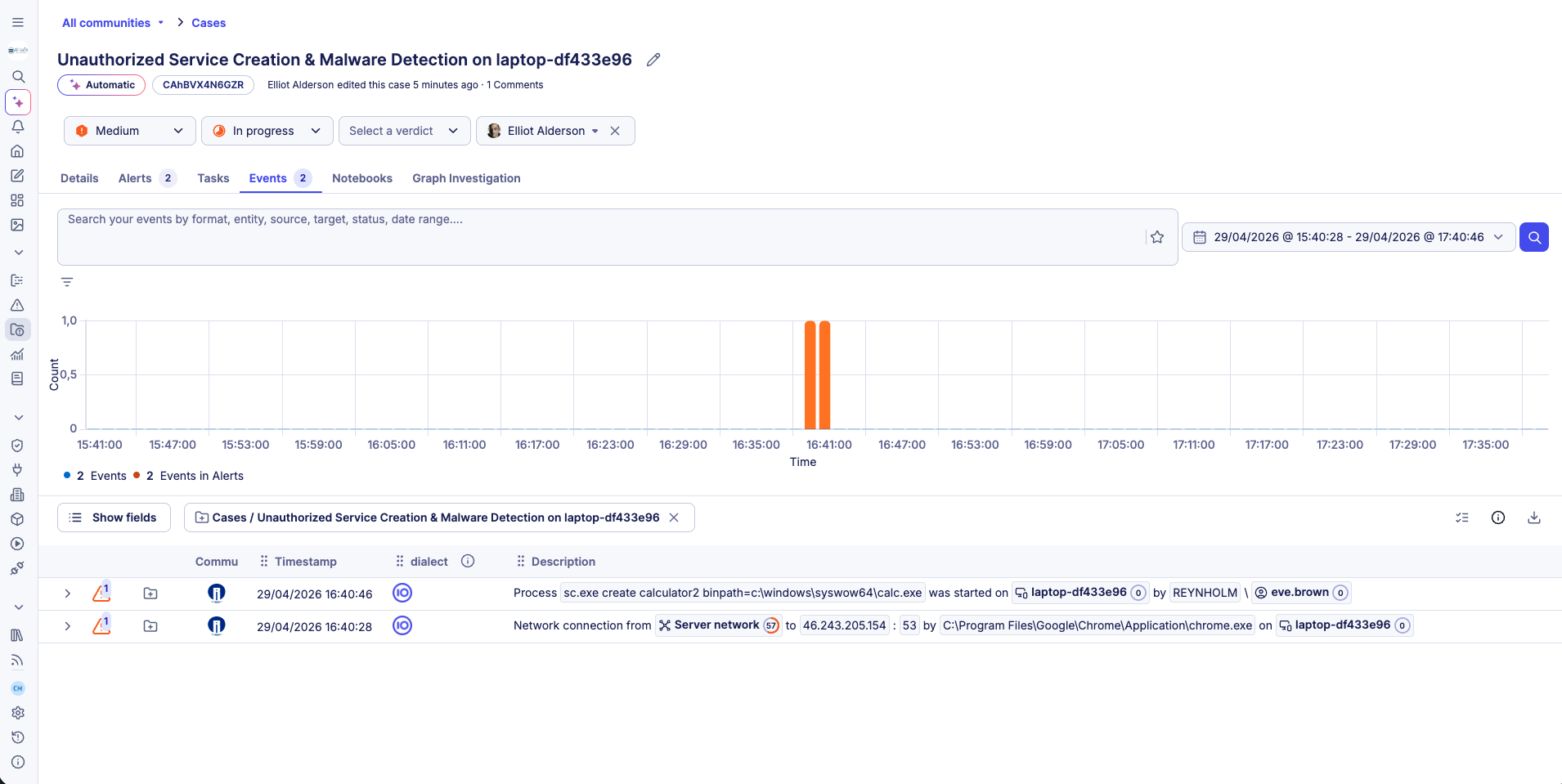Click the events search input field
The image size is (1562, 784).
[597, 236]
